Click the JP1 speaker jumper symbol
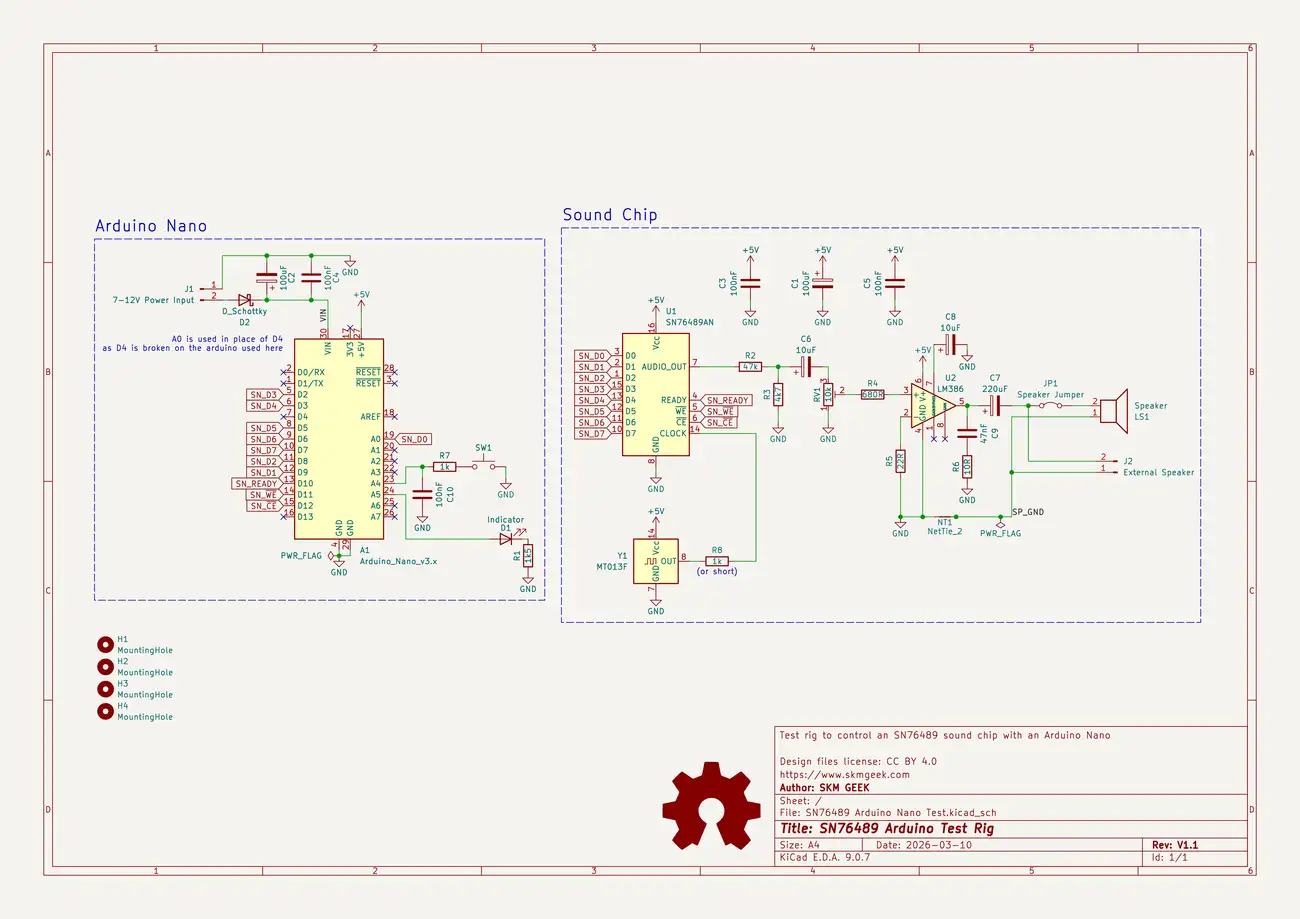The width and height of the screenshot is (1300, 919). click(1049, 405)
